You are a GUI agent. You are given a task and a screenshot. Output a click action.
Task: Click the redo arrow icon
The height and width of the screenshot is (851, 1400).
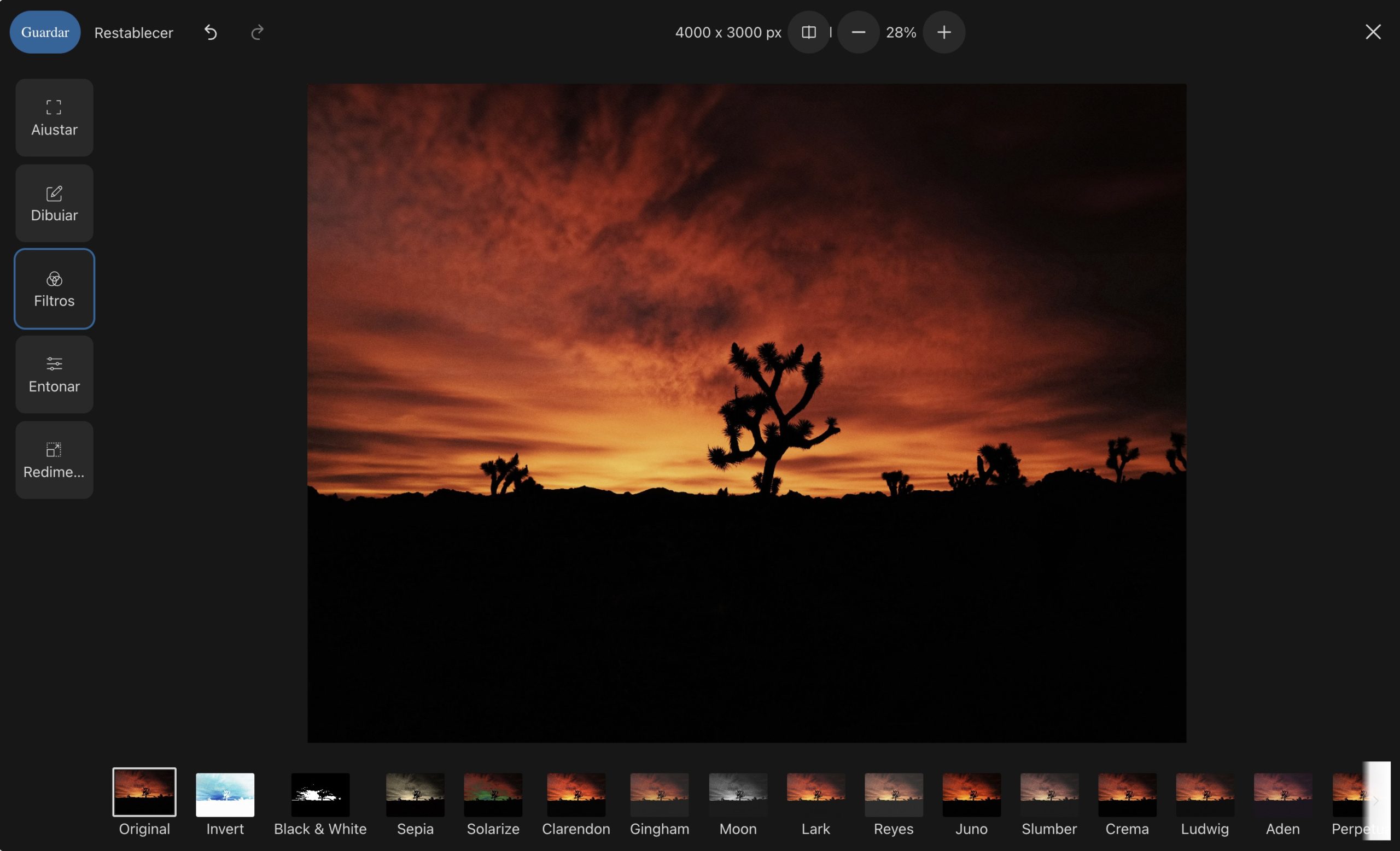coord(258,32)
